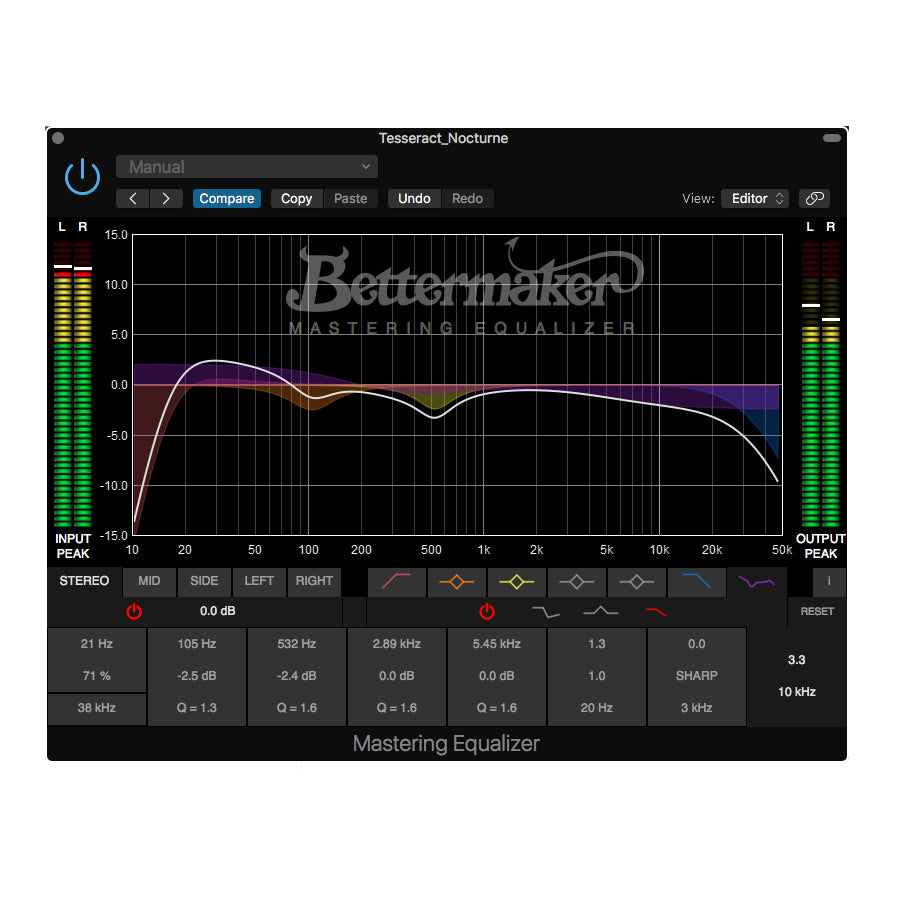Select the high-shelf blue band icon
The width and height of the screenshot is (900, 900).
(697, 582)
